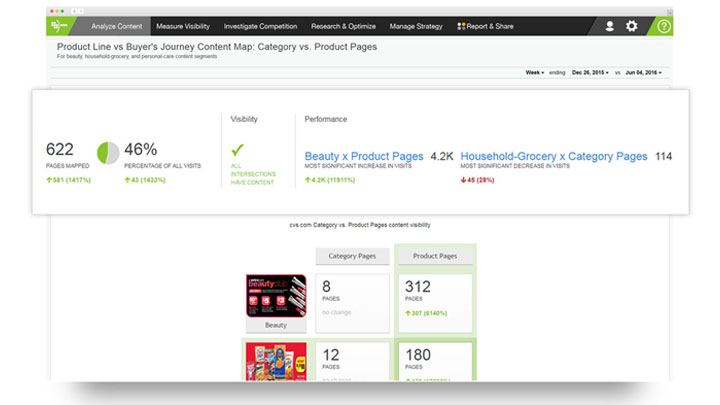The width and height of the screenshot is (720, 405).
Task: Expand the Dec 26, 2015 date dropdown
Action: click(590, 73)
